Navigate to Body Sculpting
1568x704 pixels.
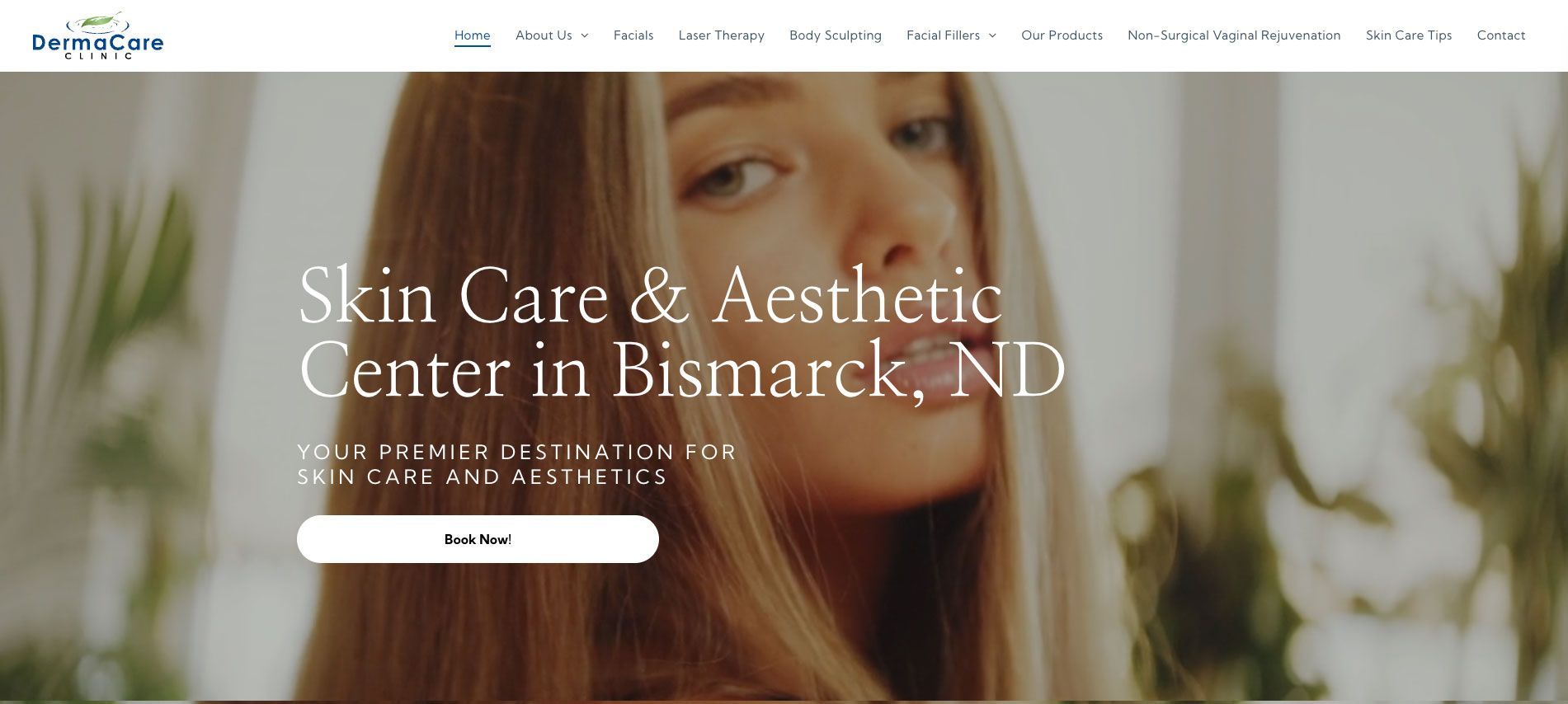point(836,35)
